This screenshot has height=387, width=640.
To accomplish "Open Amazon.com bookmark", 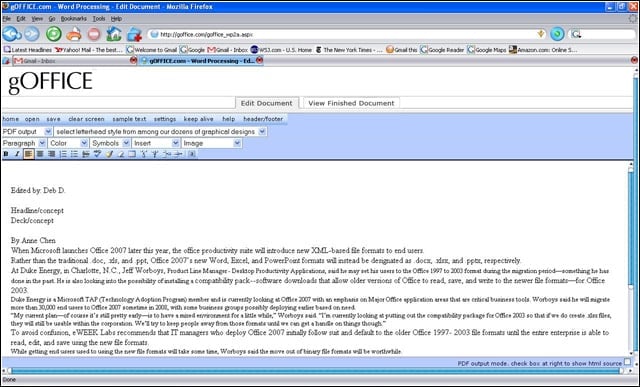I will point(543,49).
